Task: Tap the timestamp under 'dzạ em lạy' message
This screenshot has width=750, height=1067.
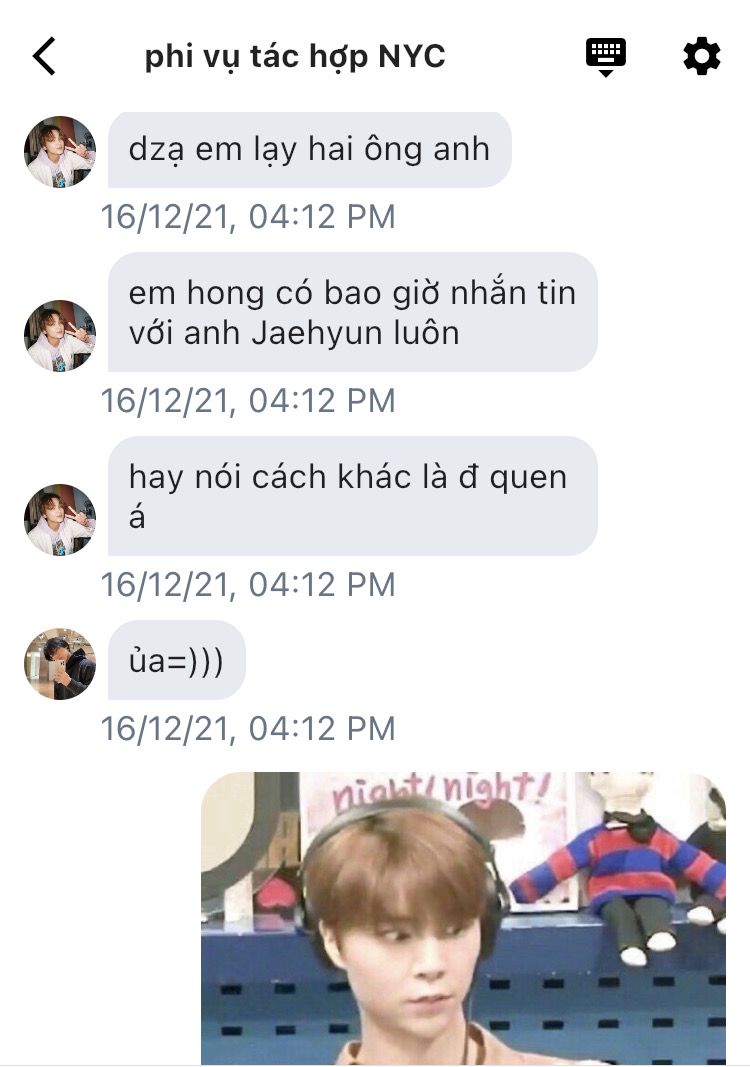Action: click(248, 217)
